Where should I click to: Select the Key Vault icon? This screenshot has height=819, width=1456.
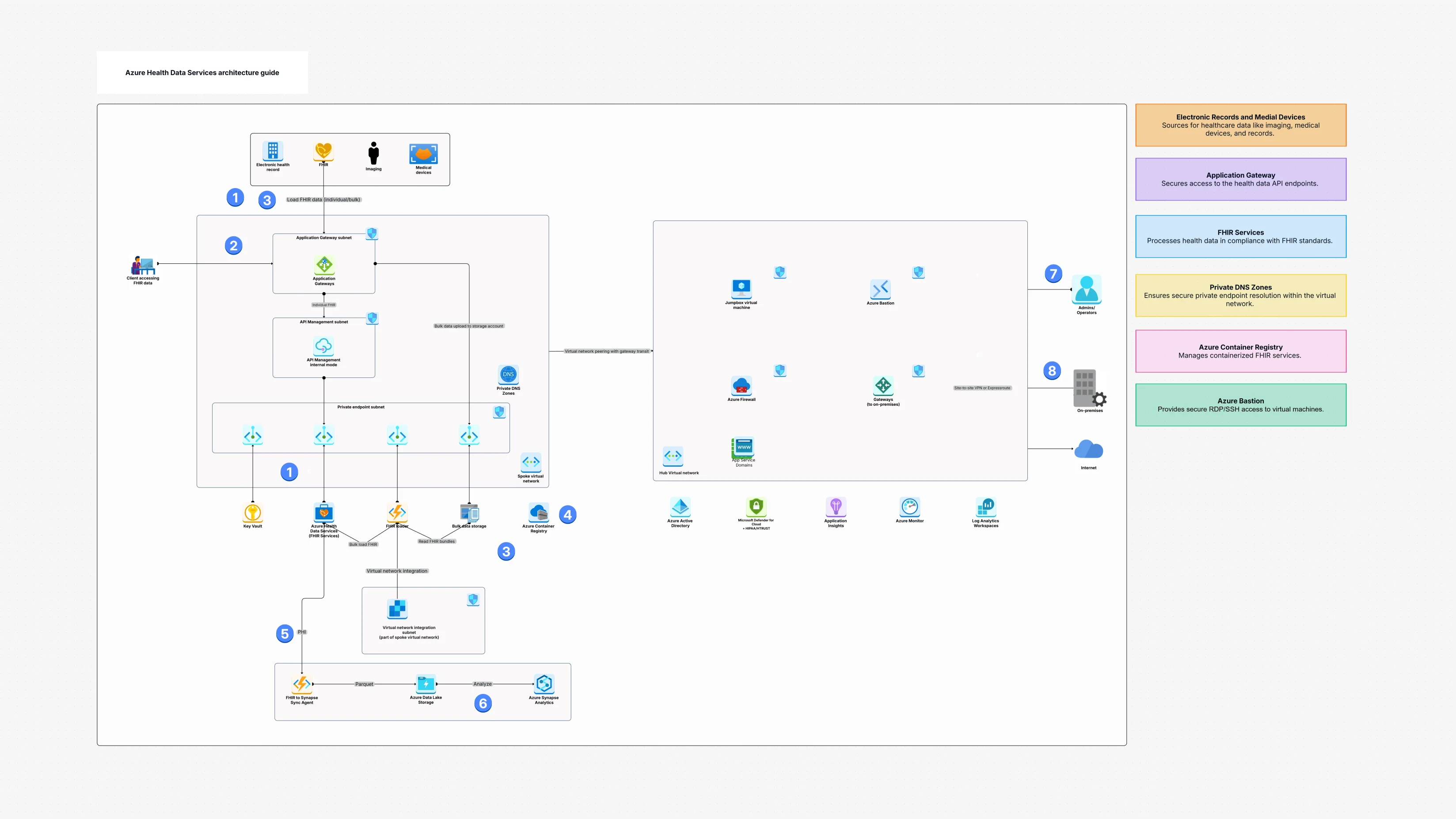(252, 514)
